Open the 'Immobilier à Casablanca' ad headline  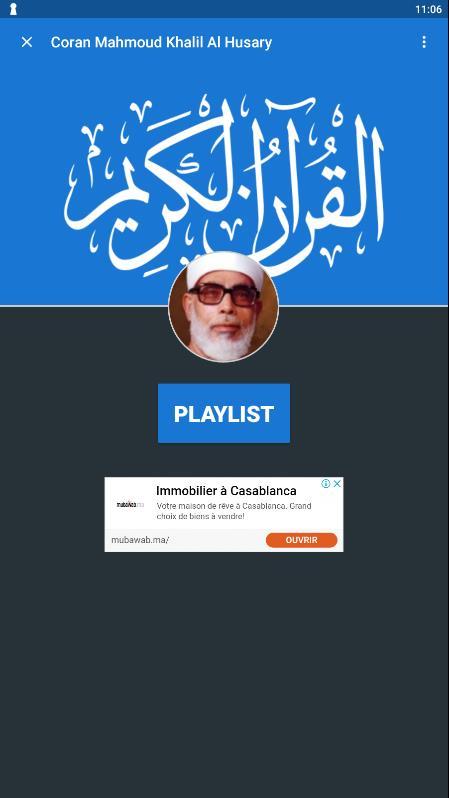point(227,491)
